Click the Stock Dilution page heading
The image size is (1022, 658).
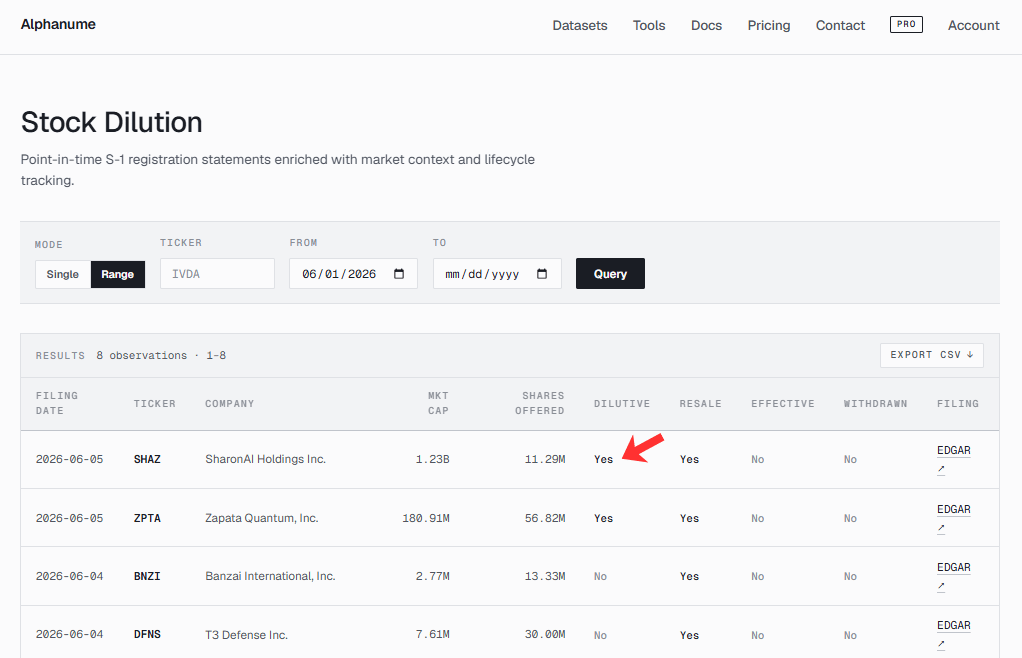click(111, 122)
